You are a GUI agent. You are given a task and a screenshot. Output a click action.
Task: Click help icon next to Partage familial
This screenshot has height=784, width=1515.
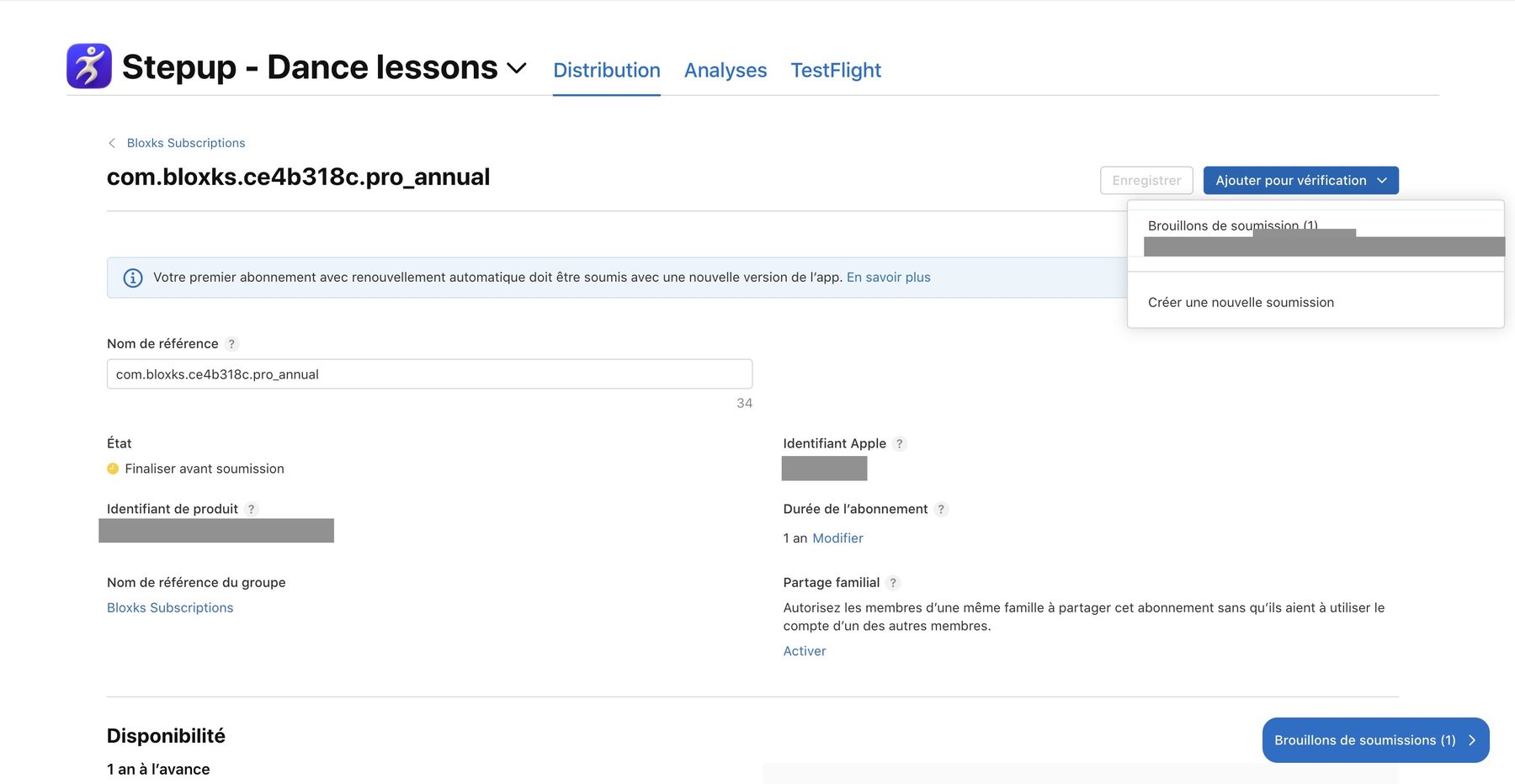tap(893, 582)
